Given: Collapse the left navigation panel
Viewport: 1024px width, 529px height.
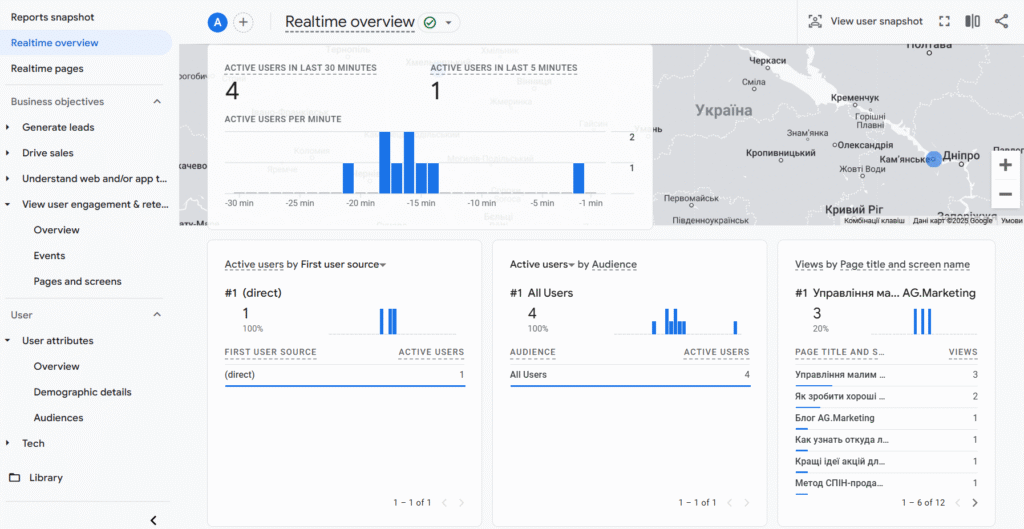Looking at the screenshot, I should coord(153,520).
